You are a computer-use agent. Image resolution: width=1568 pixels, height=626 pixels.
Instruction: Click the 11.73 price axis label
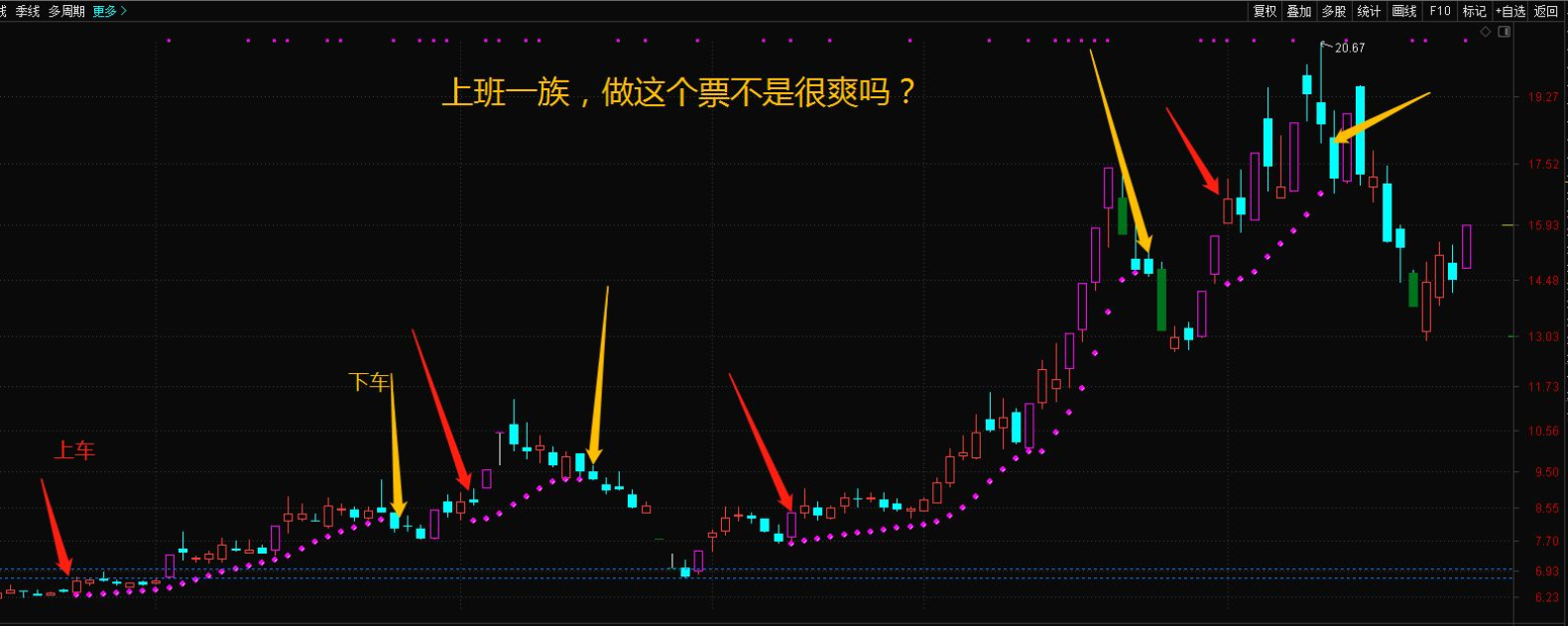(x=1543, y=387)
